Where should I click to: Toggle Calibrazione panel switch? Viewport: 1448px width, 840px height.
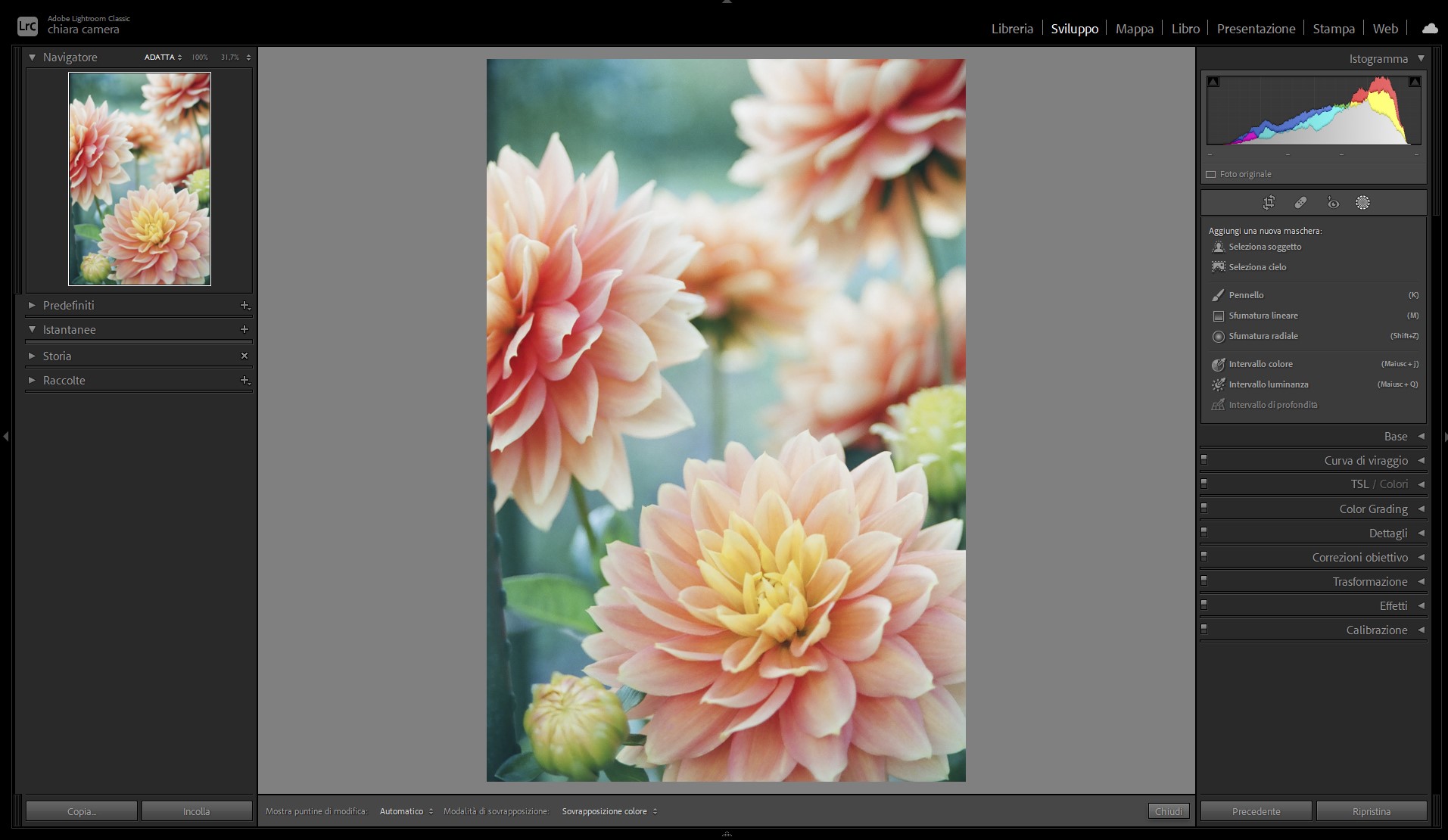click(1204, 628)
